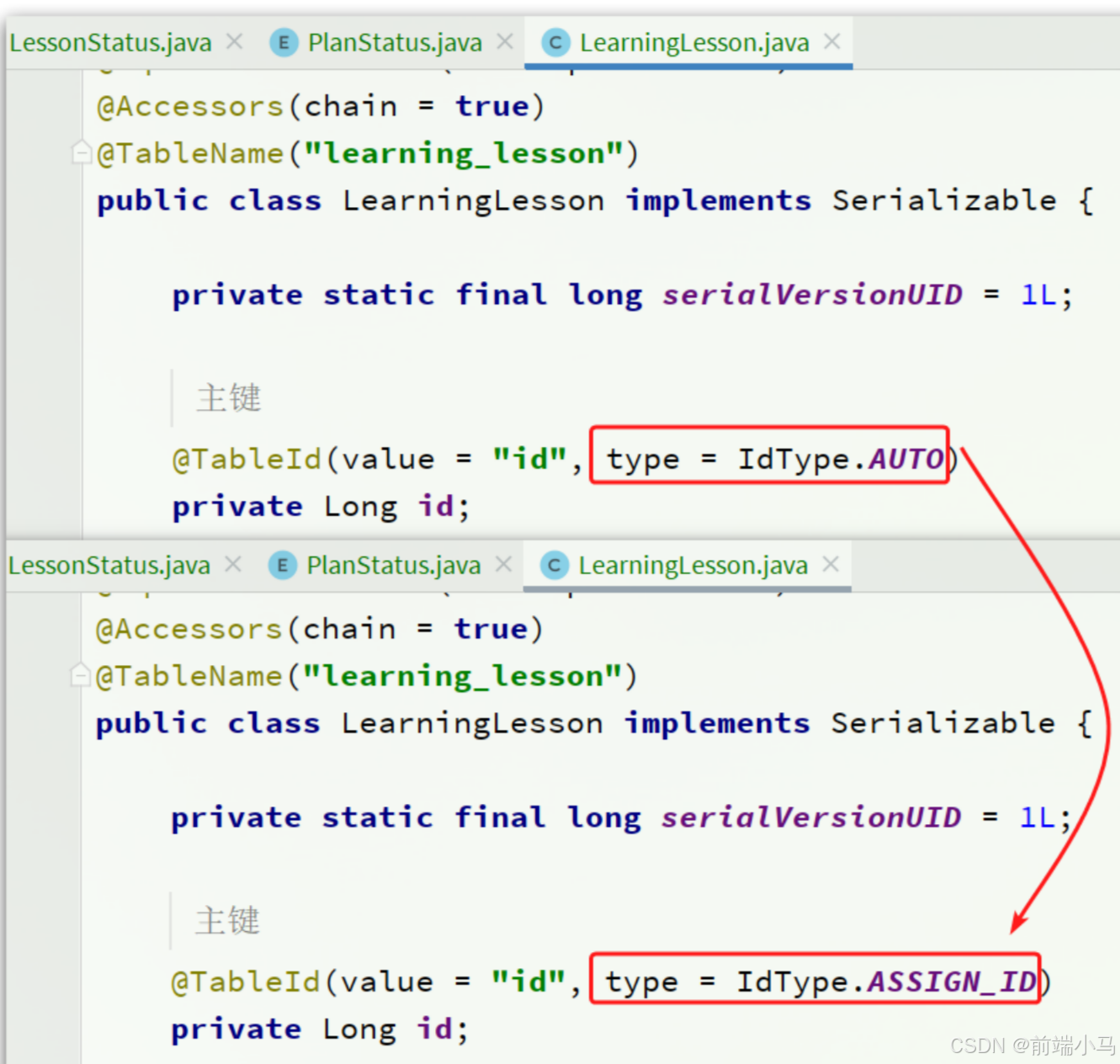Close LessonStatus.java tab in top editor
1120x1064 pixels.
tap(235, 41)
